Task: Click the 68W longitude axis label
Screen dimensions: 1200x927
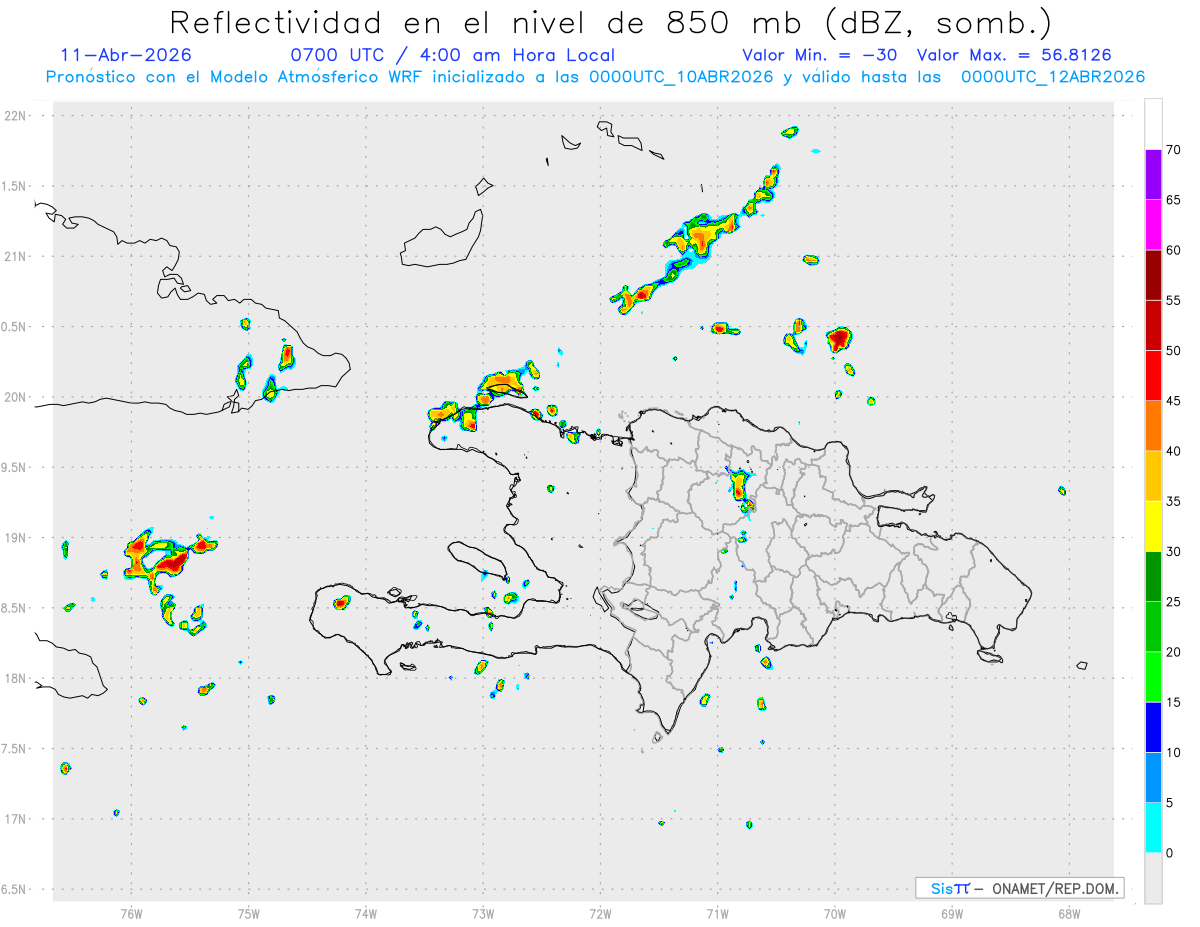Action: click(1068, 912)
